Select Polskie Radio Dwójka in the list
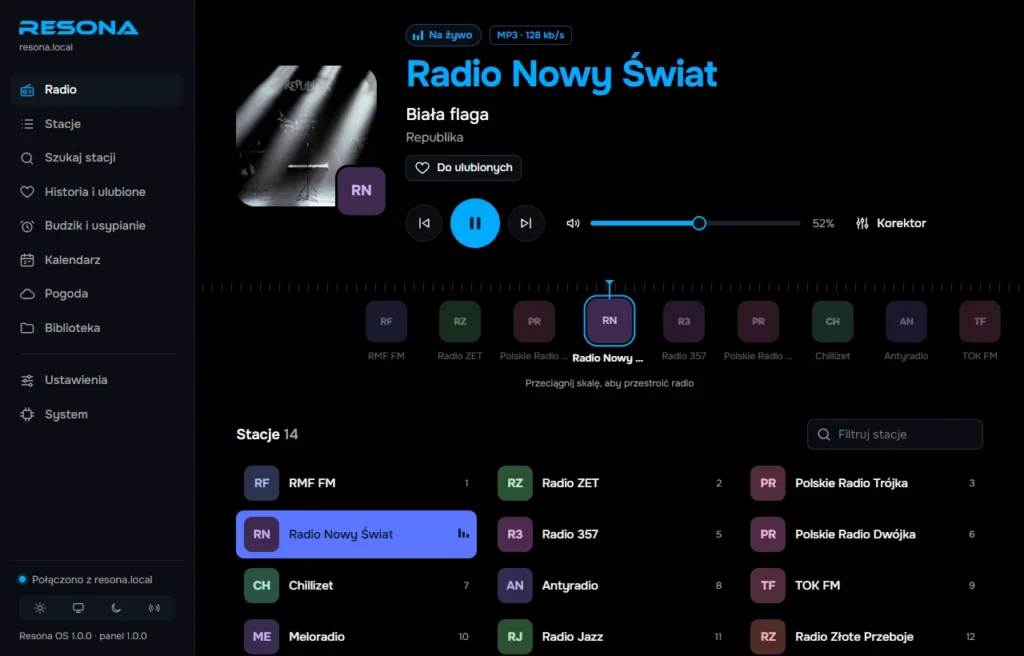This screenshot has height=656, width=1024. coord(863,534)
